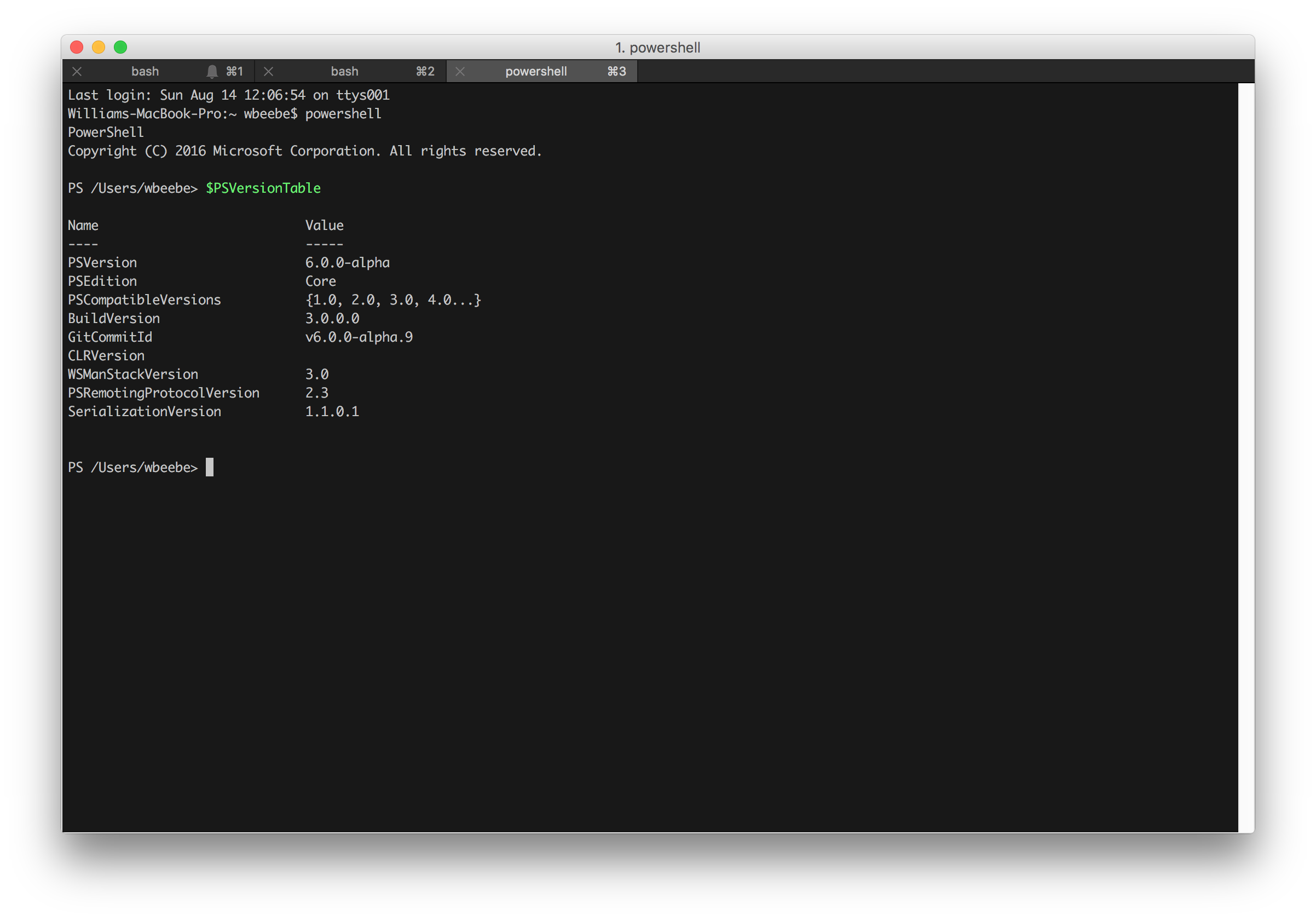Minimize window with yellow button

[x=99, y=47]
